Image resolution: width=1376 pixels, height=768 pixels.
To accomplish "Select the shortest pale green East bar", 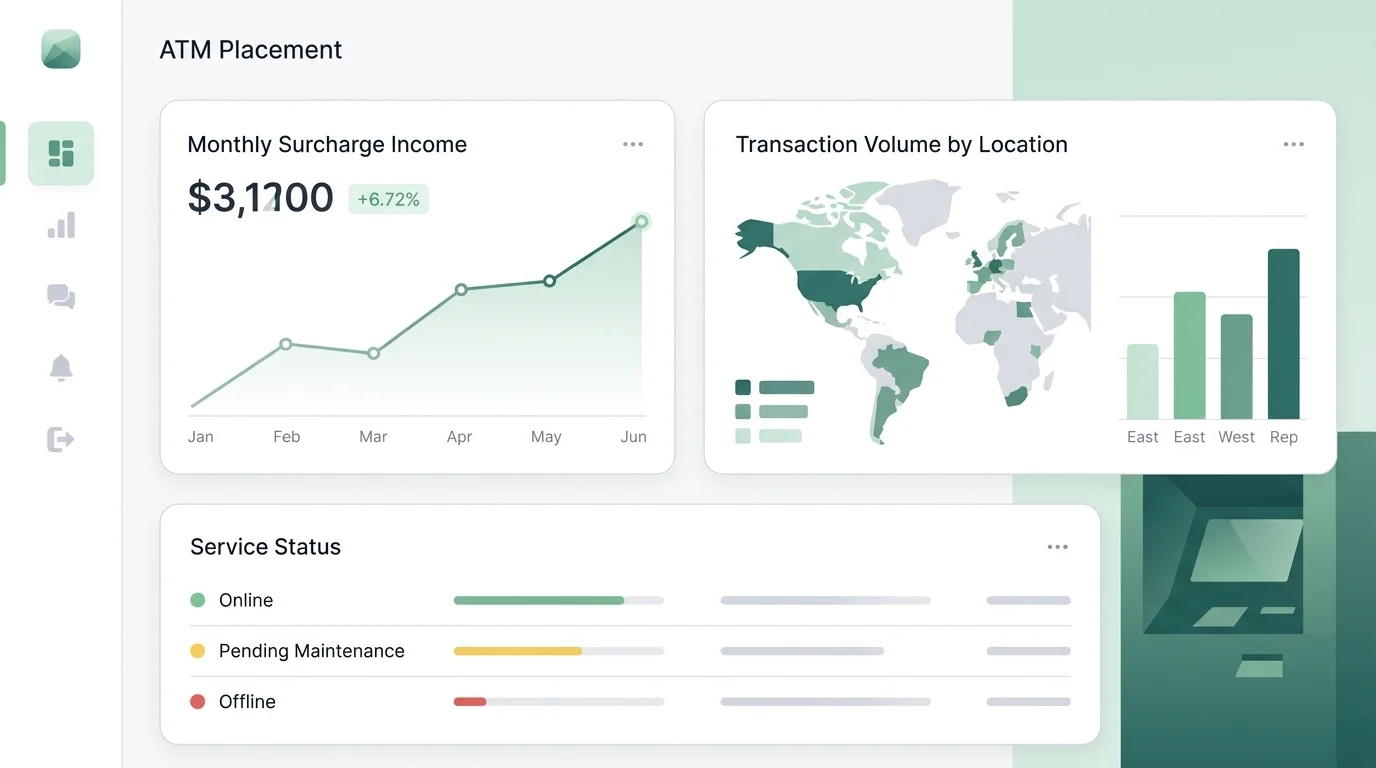I will tap(1143, 382).
